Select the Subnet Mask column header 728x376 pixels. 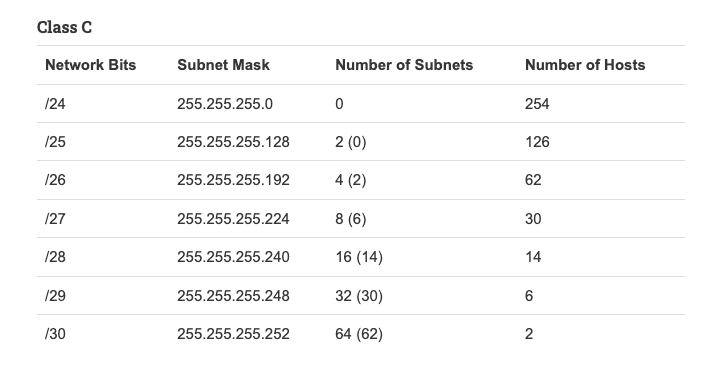click(x=223, y=65)
